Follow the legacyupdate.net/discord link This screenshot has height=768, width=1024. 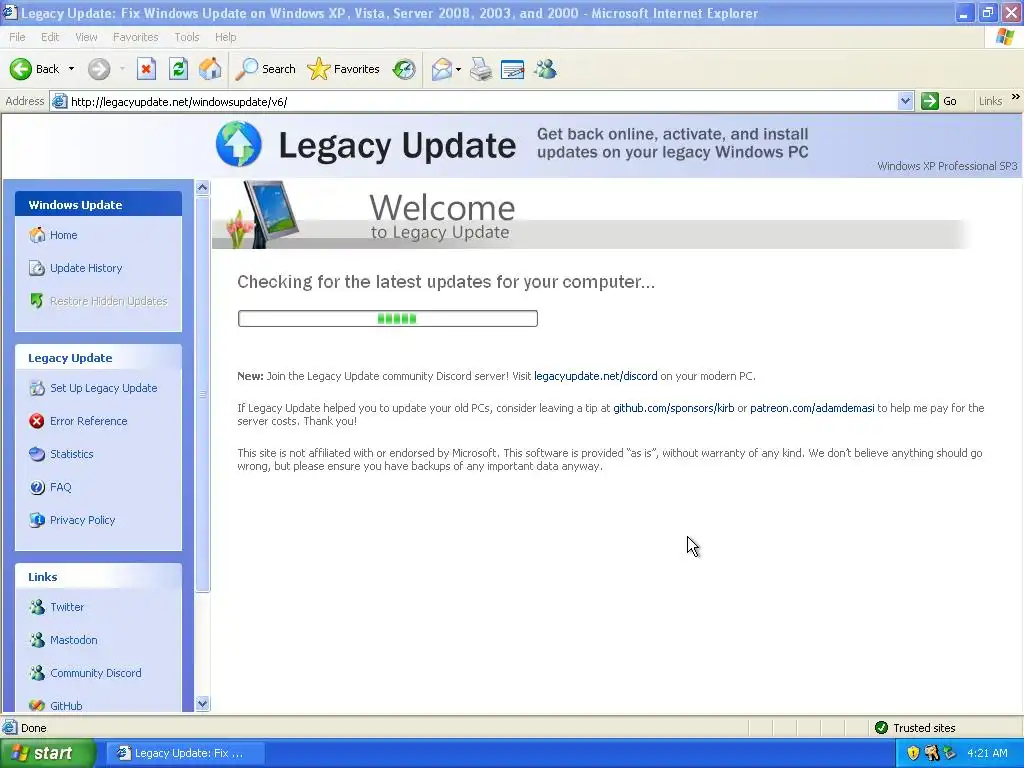[596, 376]
